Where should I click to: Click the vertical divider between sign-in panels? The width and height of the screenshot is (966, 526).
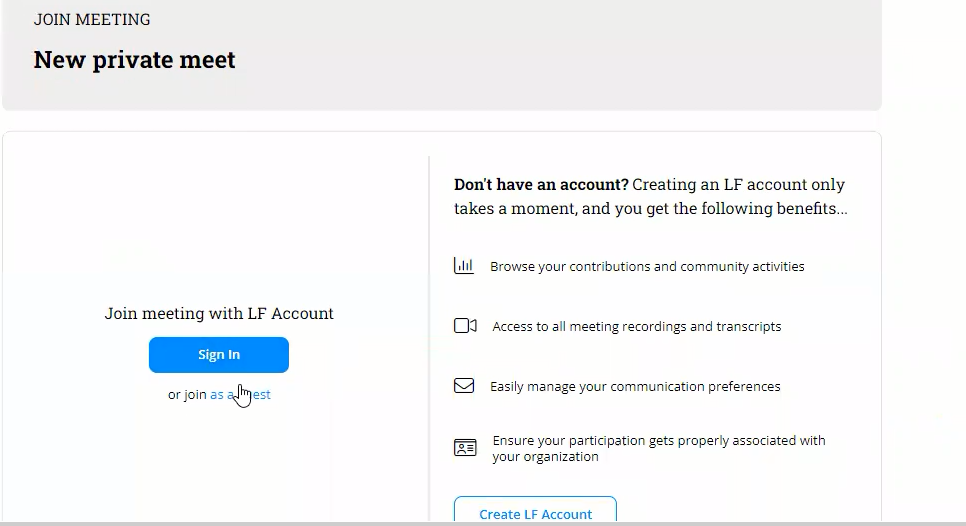(x=429, y=340)
